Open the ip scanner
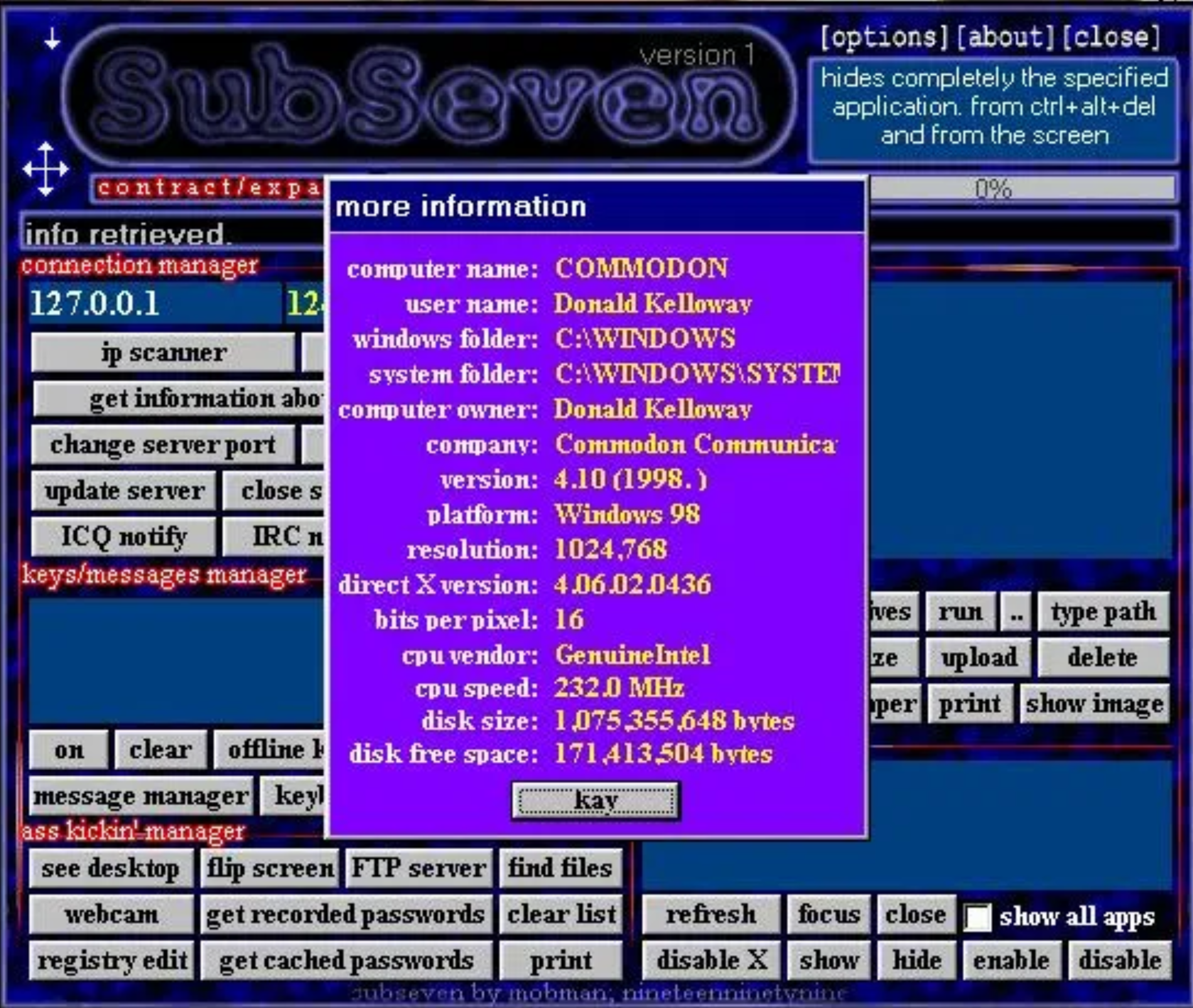 pyautogui.click(x=163, y=352)
